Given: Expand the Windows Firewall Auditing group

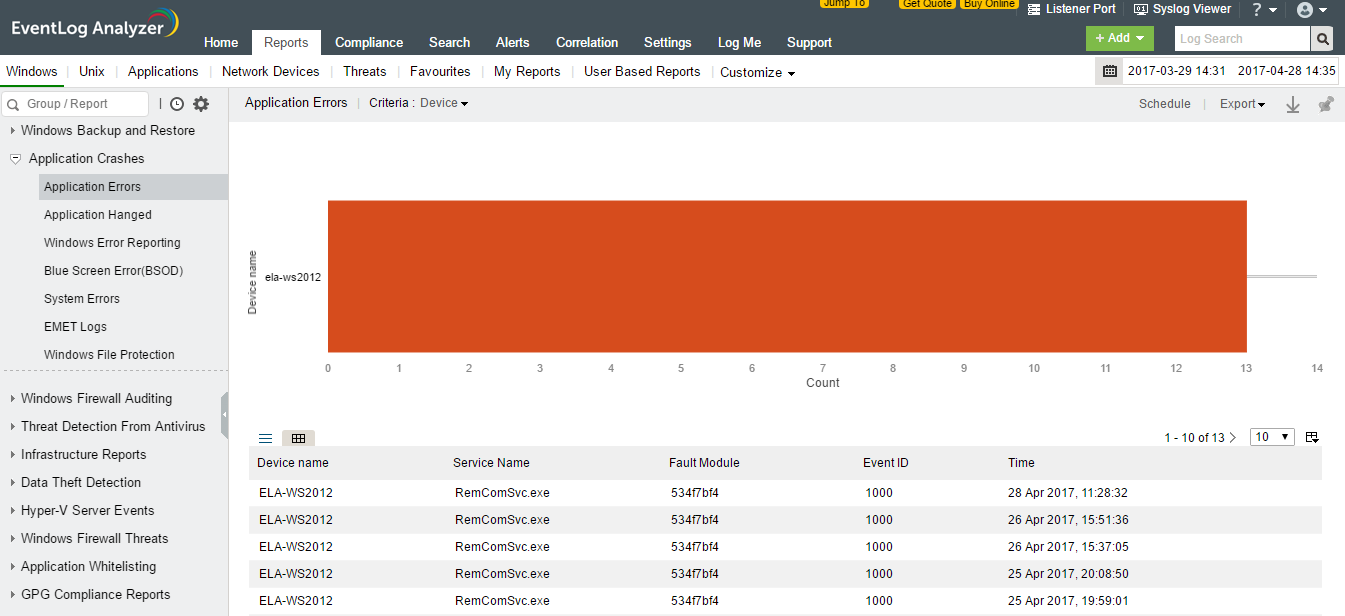Looking at the screenshot, I should coord(96,398).
